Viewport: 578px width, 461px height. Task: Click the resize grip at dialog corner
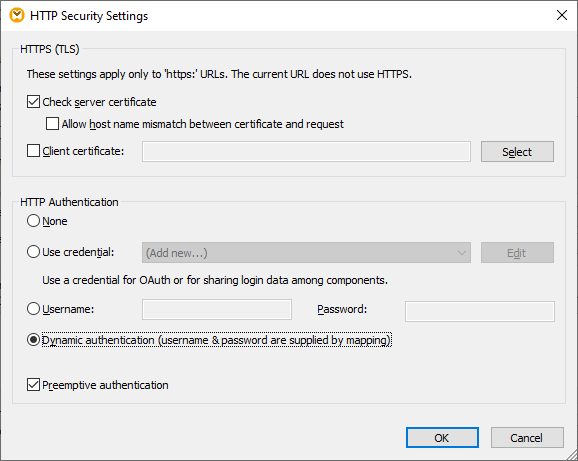tap(571, 454)
